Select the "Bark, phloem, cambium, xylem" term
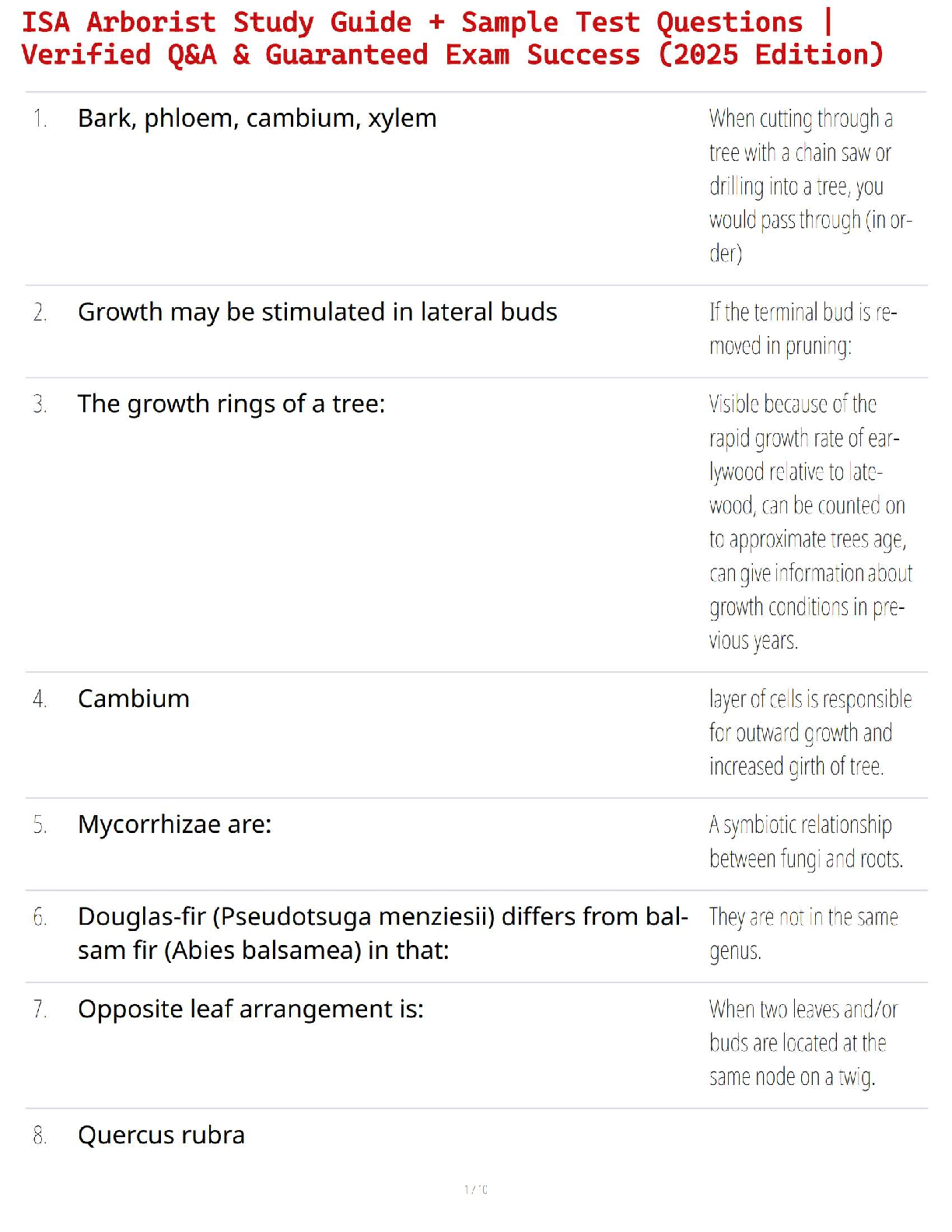This screenshot has width=952, height=1232. [x=257, y=118]
